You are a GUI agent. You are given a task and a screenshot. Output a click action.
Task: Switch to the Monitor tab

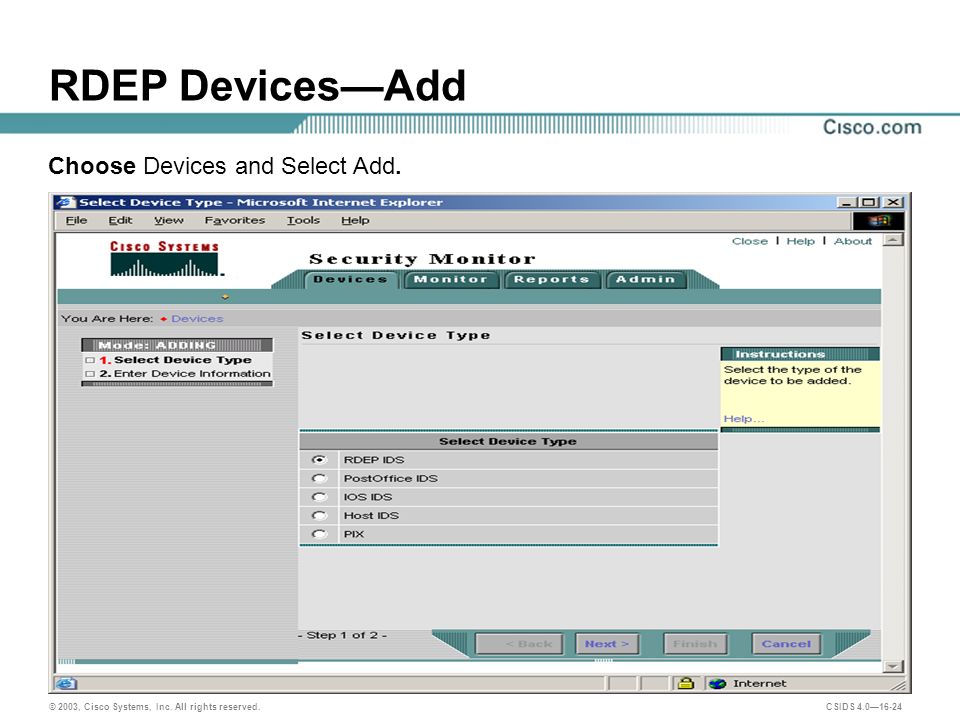[x=451, y=279]
